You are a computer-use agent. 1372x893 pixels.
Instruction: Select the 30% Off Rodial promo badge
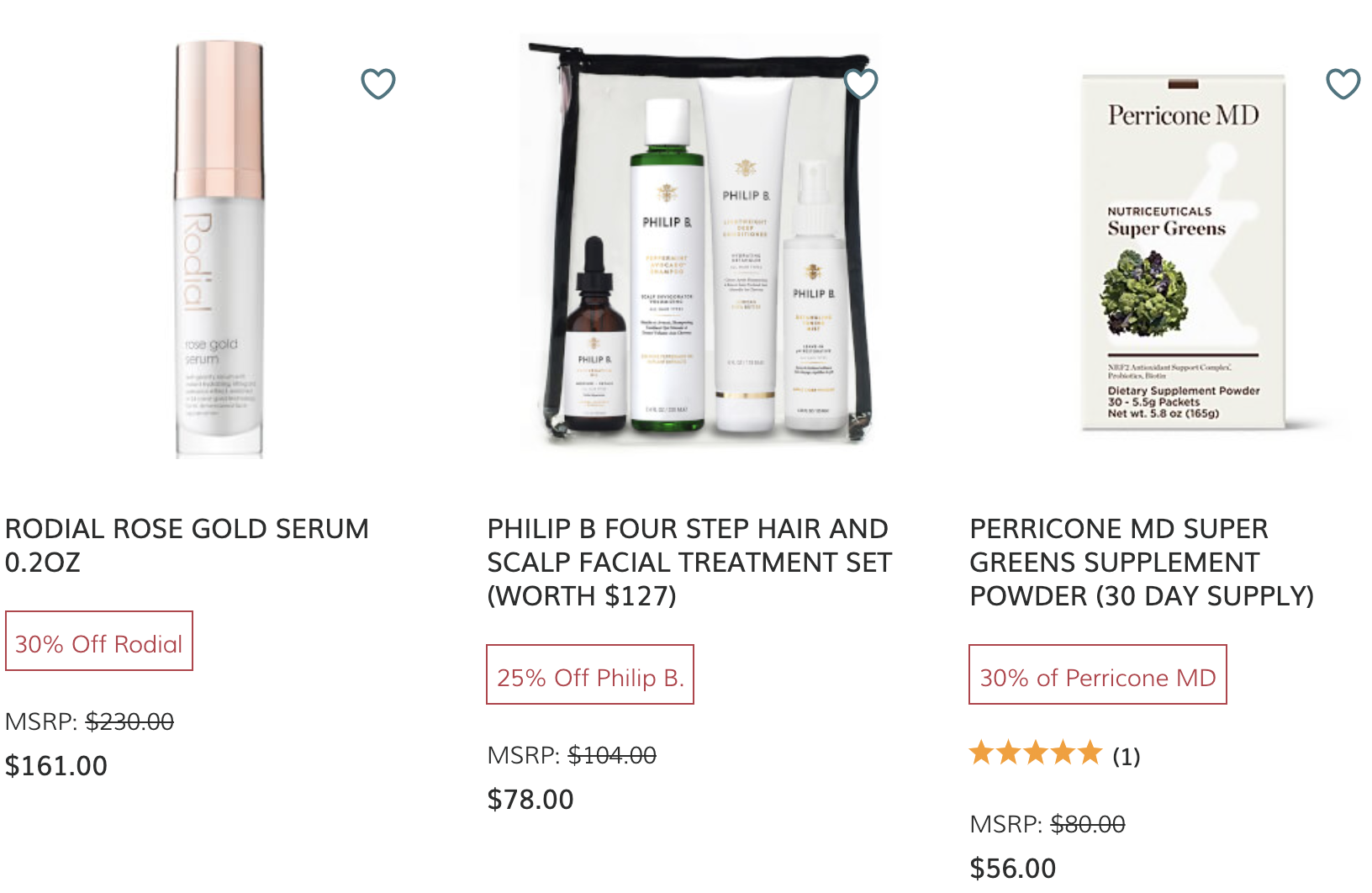coord(99,641)
